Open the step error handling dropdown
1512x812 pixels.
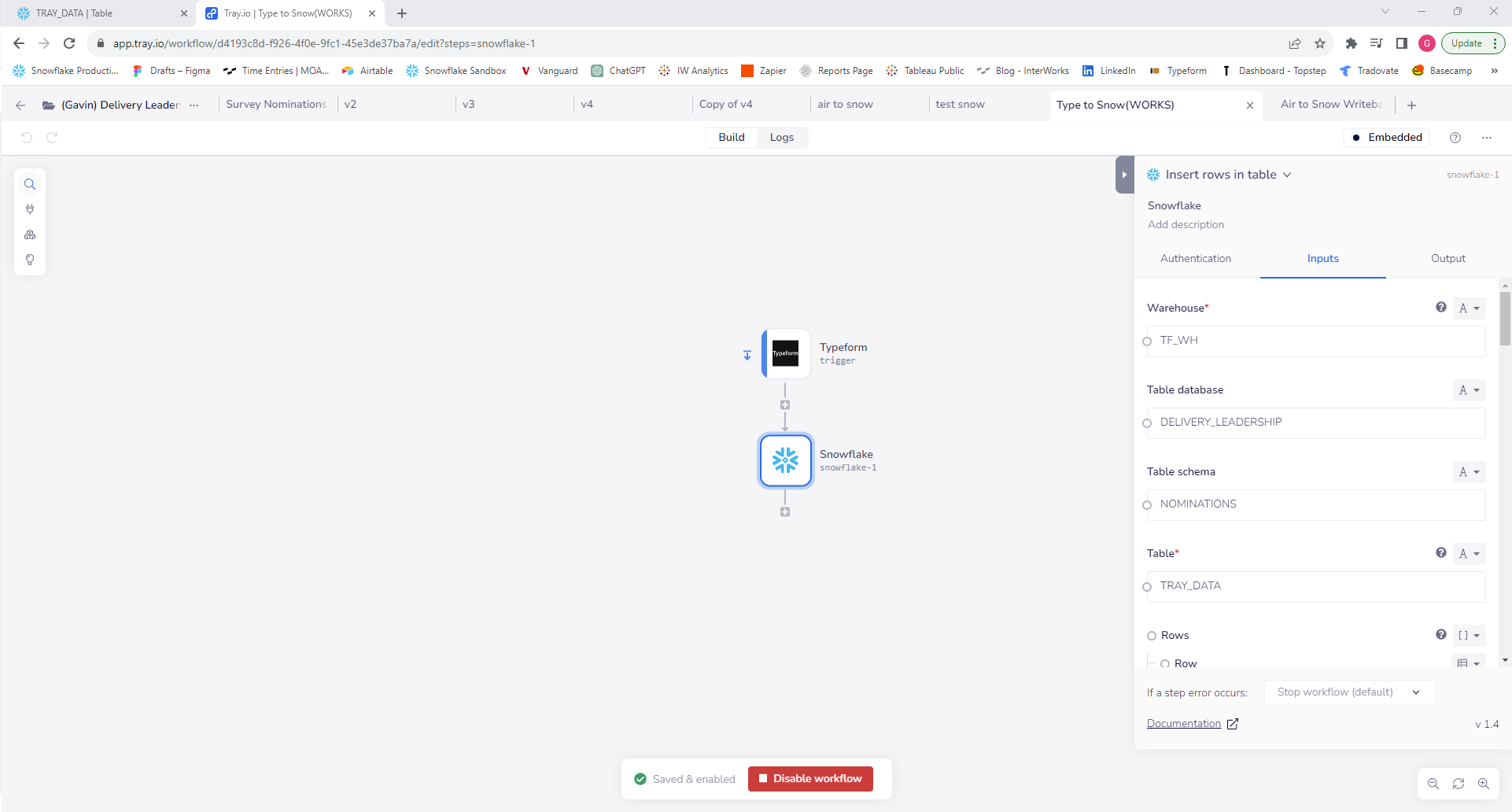pyautogui.click(x=1350, y=692)
